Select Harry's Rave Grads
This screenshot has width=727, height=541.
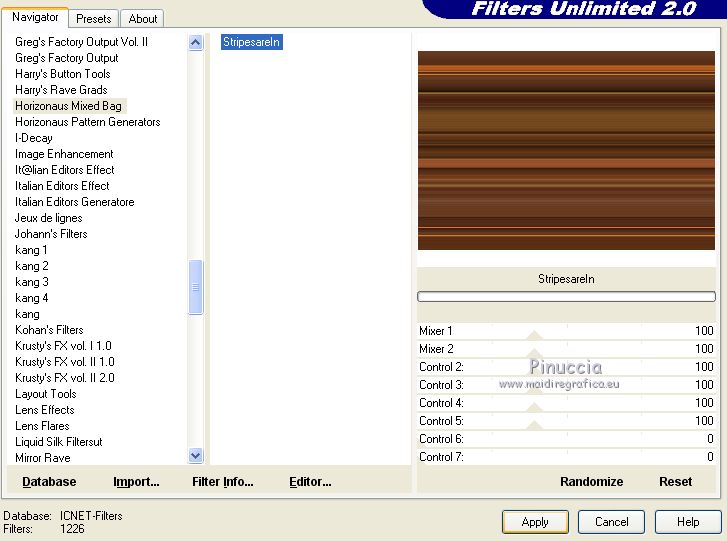click(x=61, y=90)
